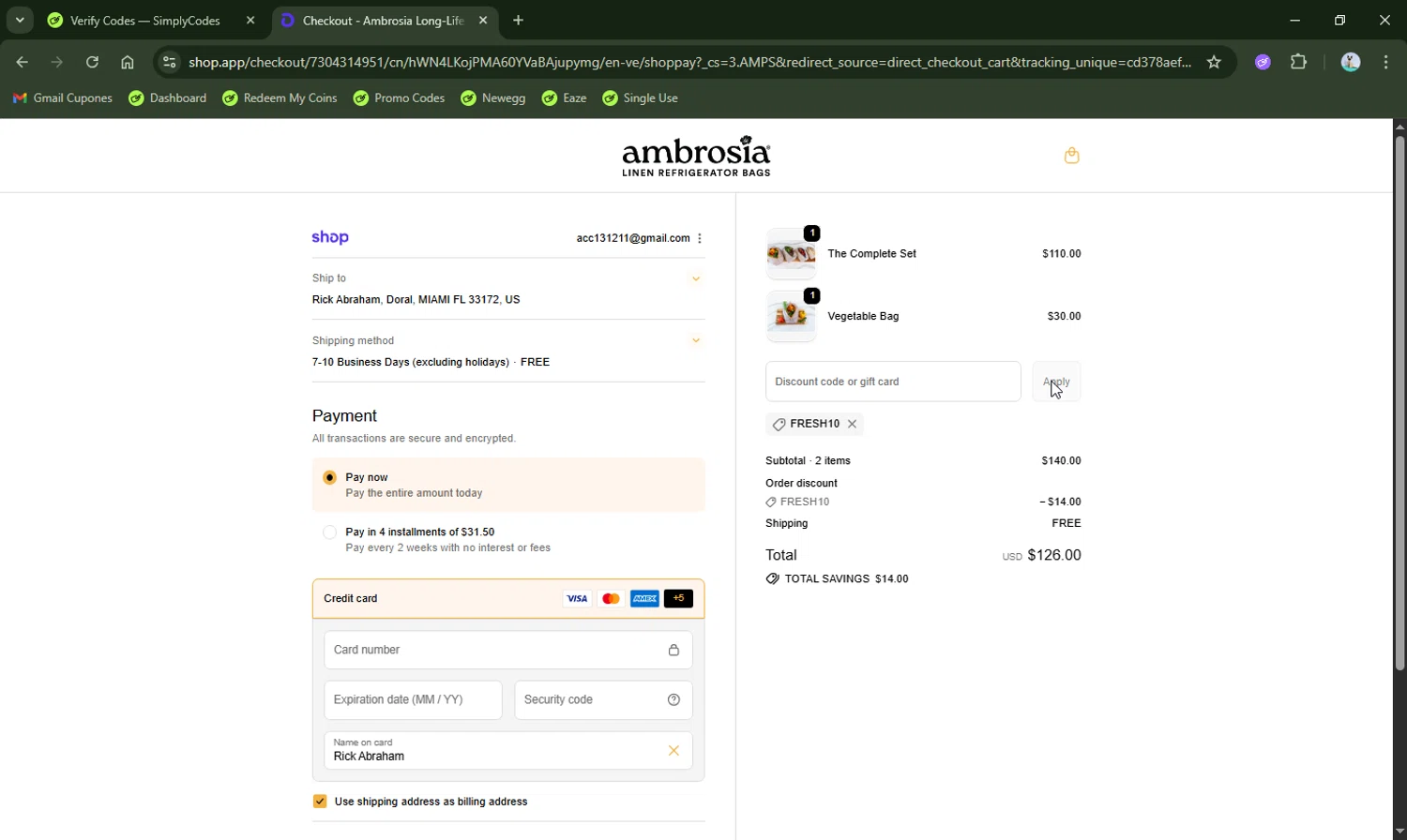
Task: Click into the Card number field
Action: click(x=508, y=650)
